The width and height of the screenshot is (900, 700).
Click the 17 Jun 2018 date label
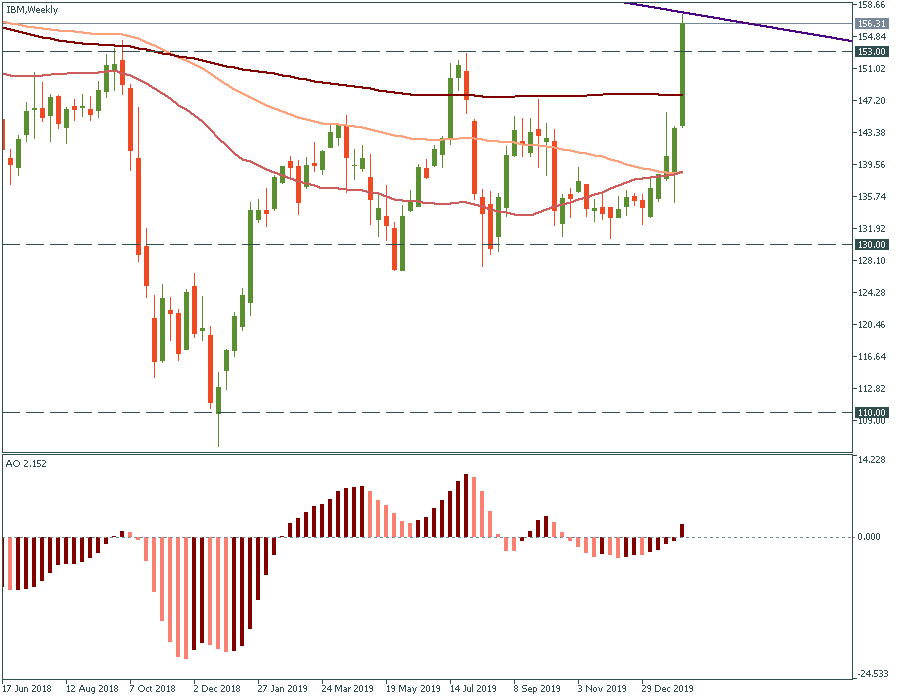(28, 689)
